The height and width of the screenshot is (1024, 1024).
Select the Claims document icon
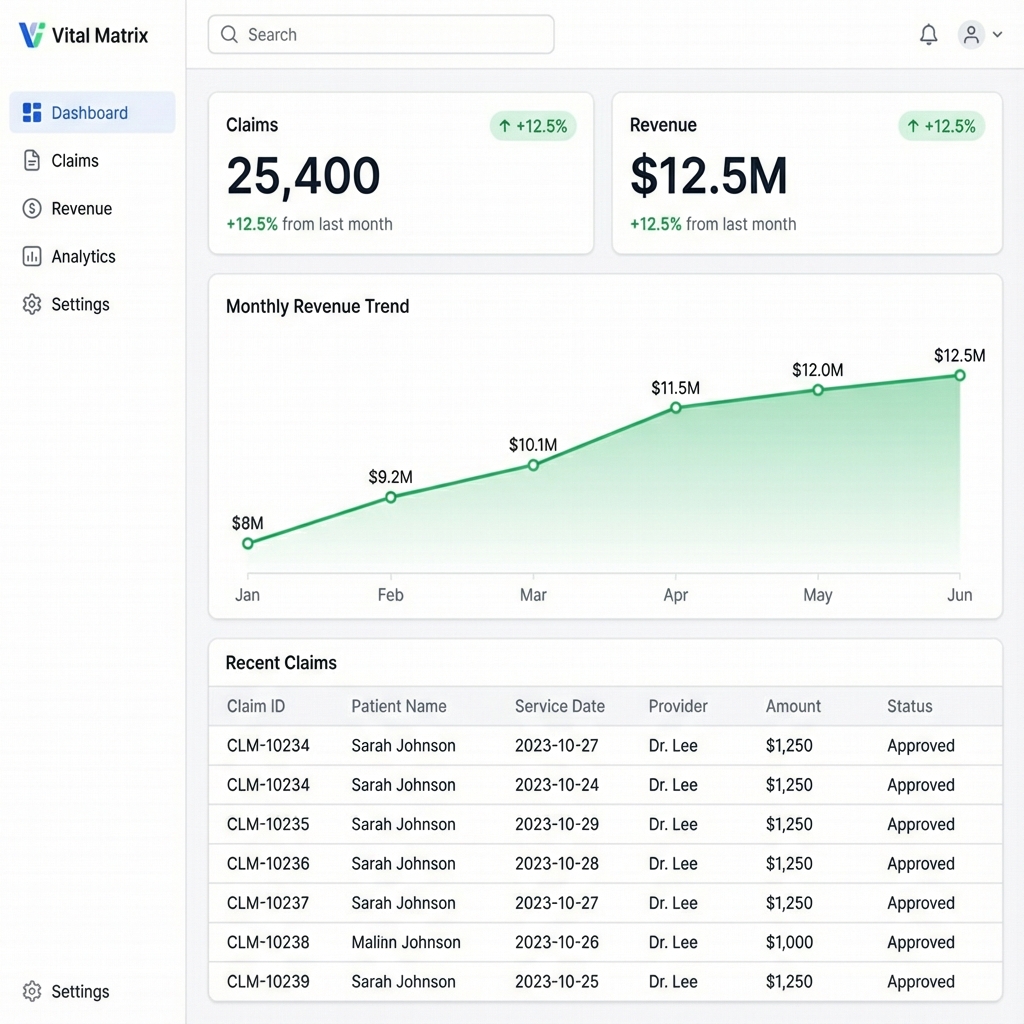32,161
